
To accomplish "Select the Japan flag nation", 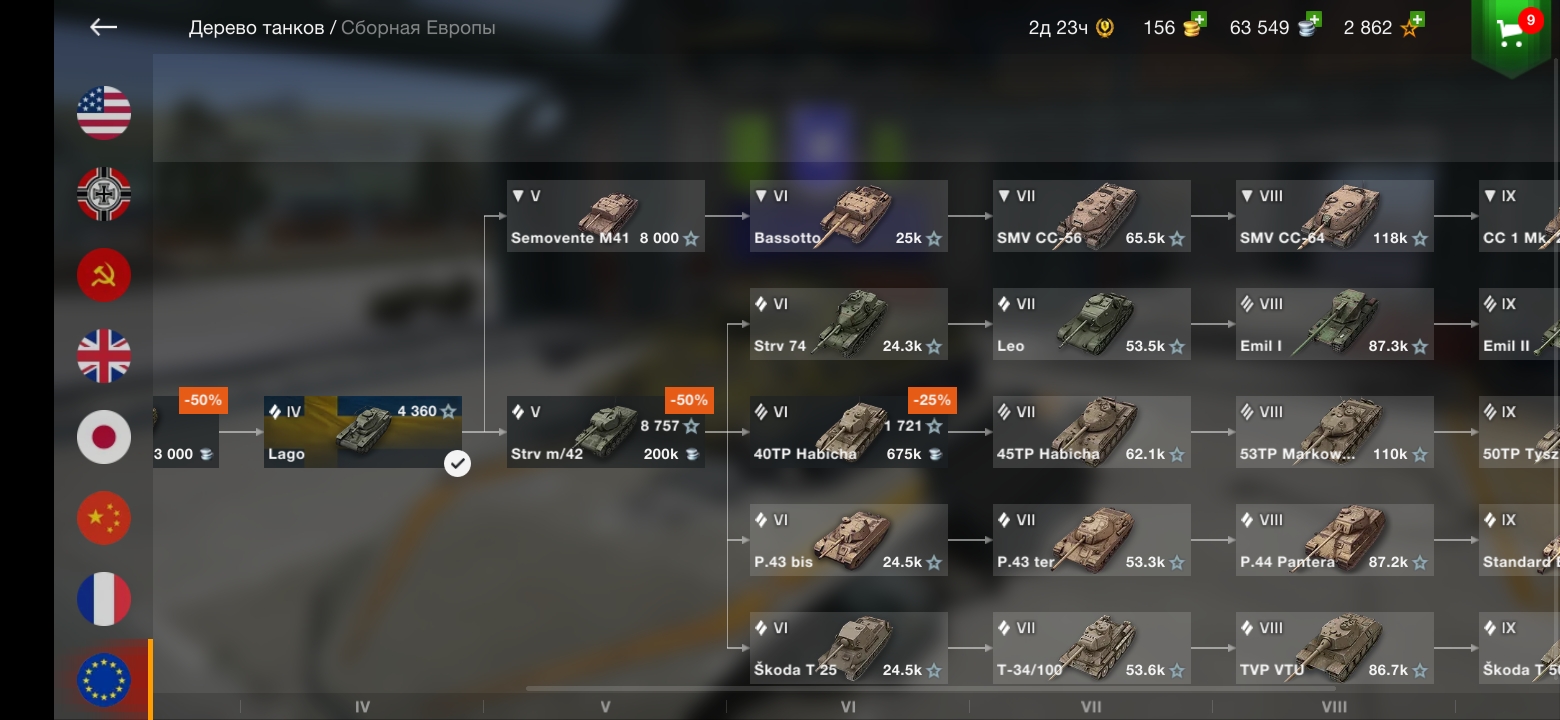I will (104, 437).
